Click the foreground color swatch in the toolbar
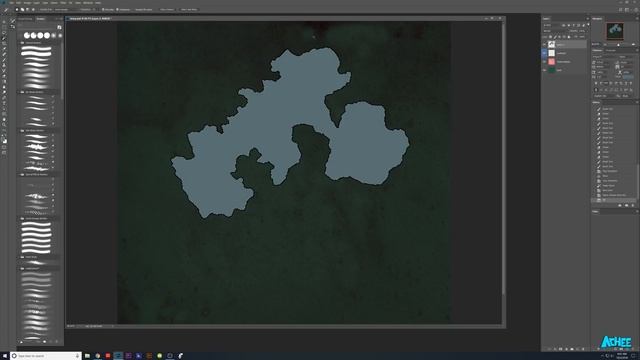 (4, 140)
